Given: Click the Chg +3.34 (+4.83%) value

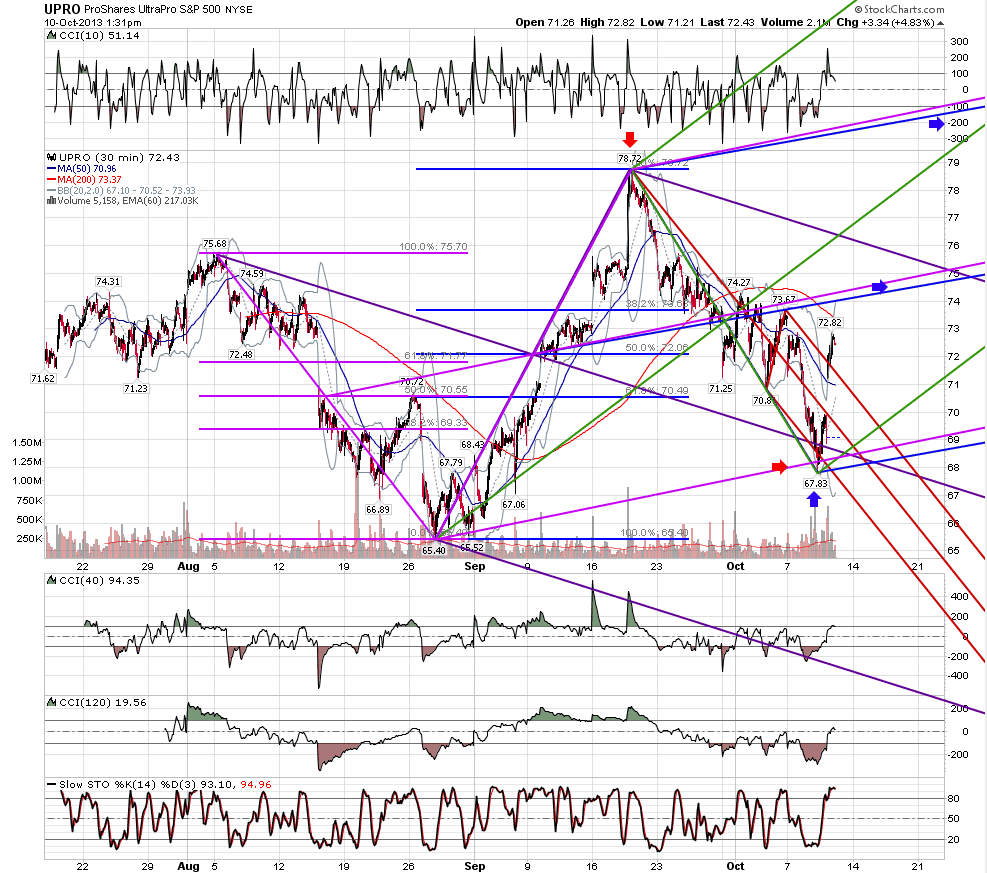Looking at the screenshot, I should [x=885, y=23].
